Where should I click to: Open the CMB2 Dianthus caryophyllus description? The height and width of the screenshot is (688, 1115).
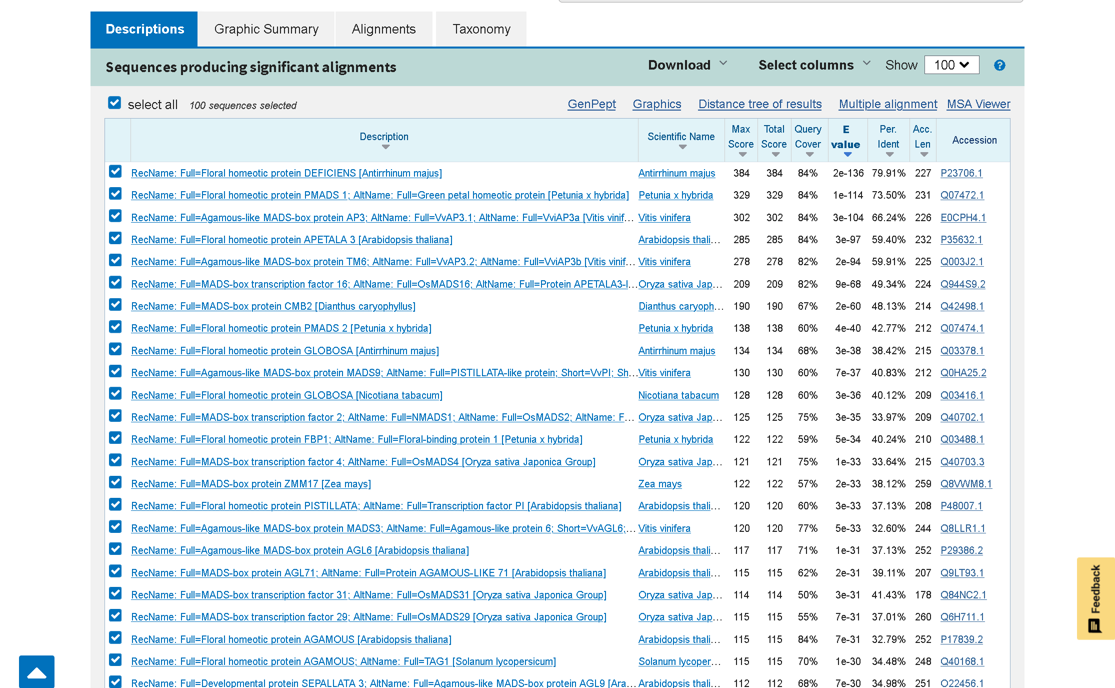[273, 306]
